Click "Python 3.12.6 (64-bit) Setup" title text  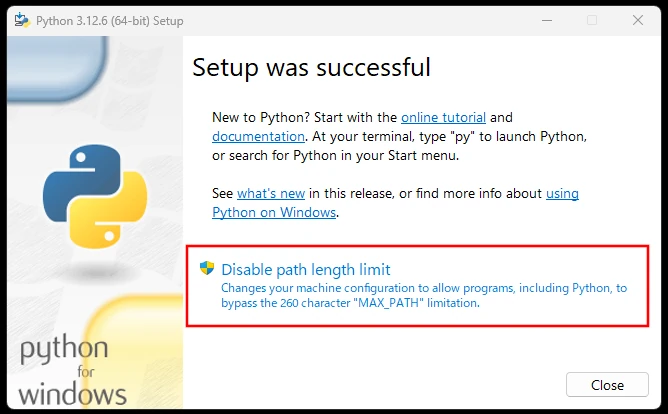click(109, 21)
